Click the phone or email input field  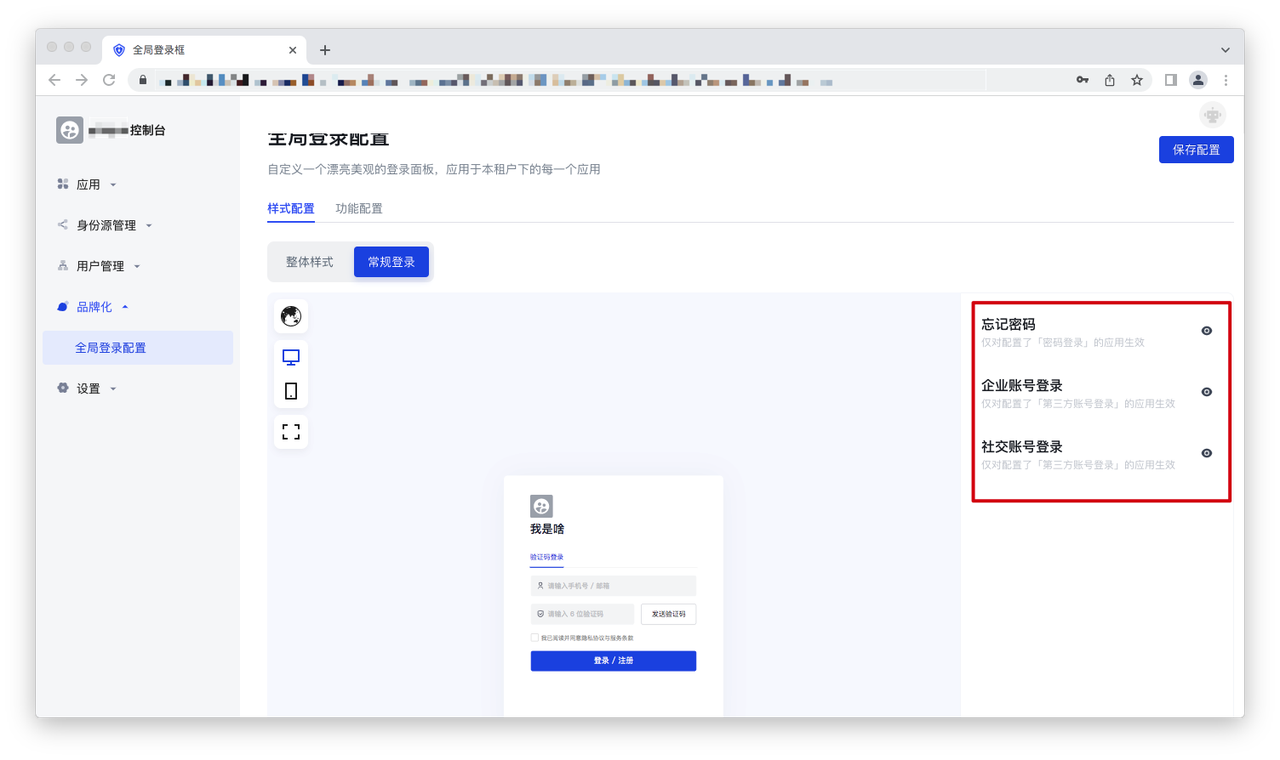[613, 586]
